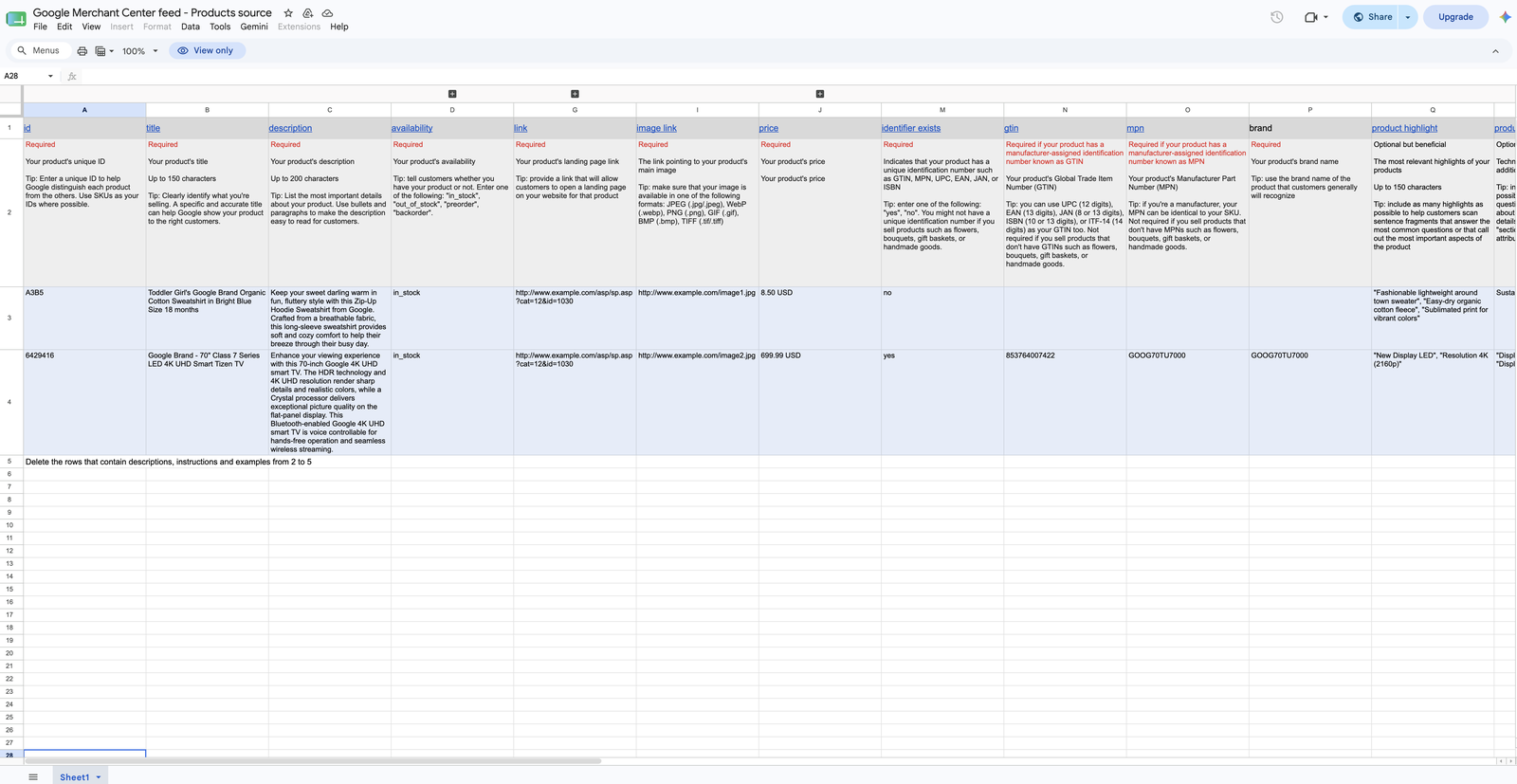
Task: Follow the 'availability' header link
Action: click(412, 128)
